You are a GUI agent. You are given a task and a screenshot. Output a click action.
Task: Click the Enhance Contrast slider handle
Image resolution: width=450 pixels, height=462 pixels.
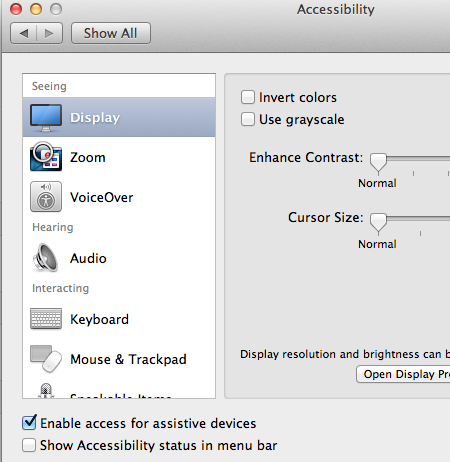pos(378,162)
